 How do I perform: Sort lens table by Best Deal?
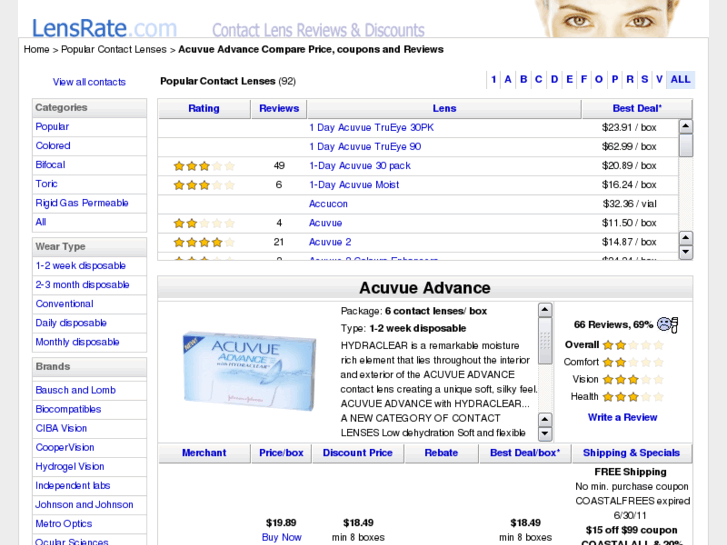pos(637,109)
